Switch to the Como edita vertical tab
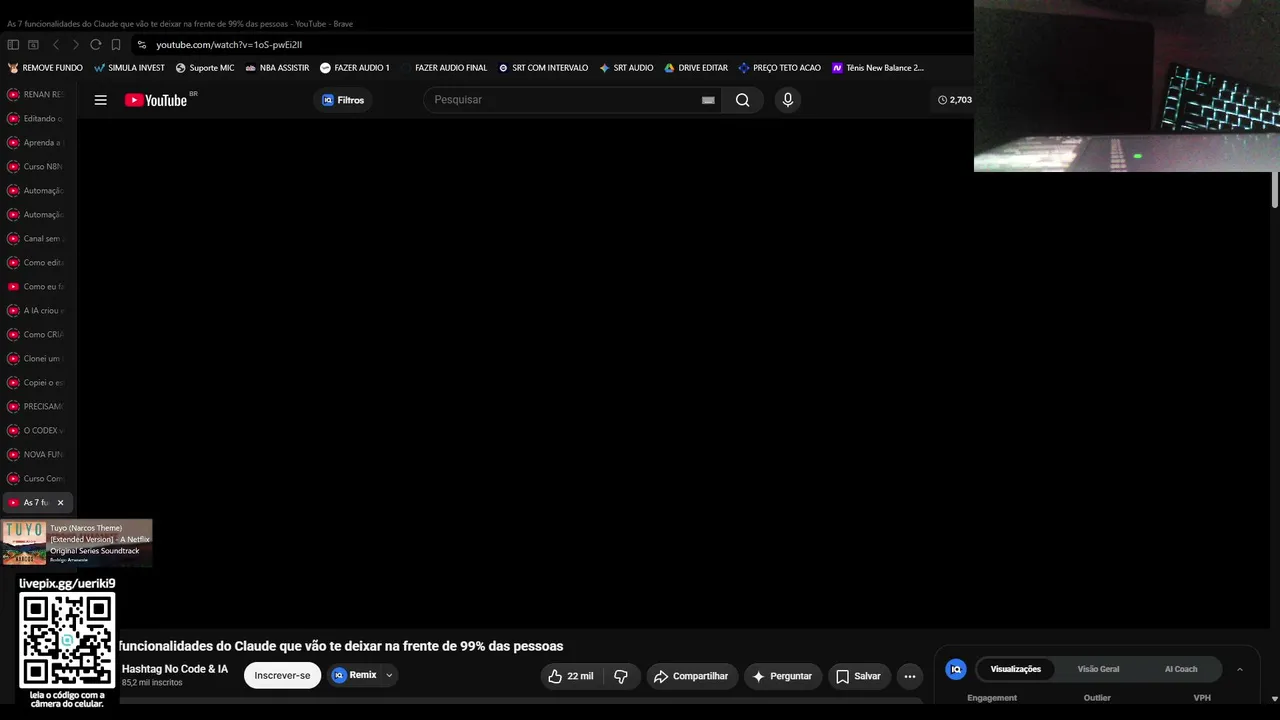Viewport: 1280px width, 720px height. [38, 262]
